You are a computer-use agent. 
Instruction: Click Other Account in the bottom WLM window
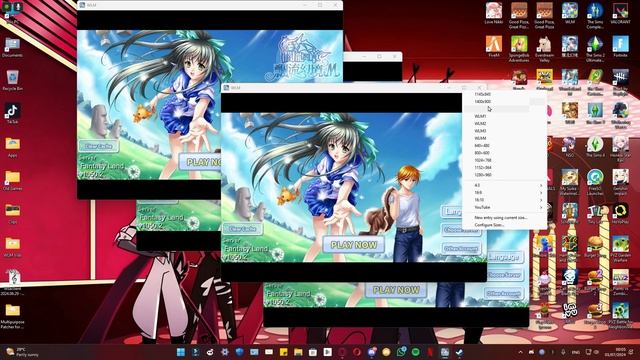(x=505, y=293)
